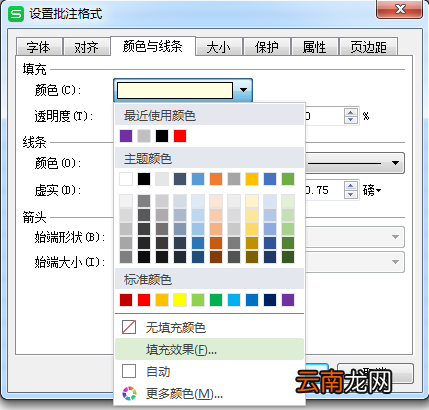Select gold theme color swatch

[252, 179]
